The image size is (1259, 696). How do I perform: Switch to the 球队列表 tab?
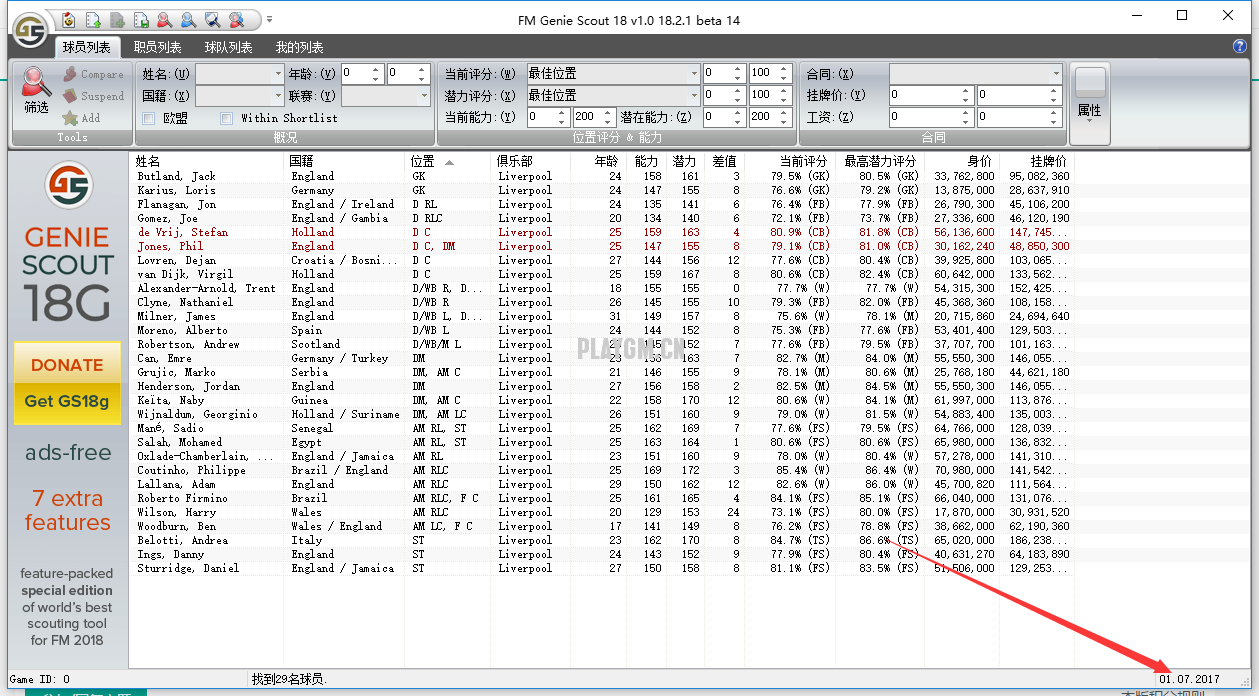228,47
